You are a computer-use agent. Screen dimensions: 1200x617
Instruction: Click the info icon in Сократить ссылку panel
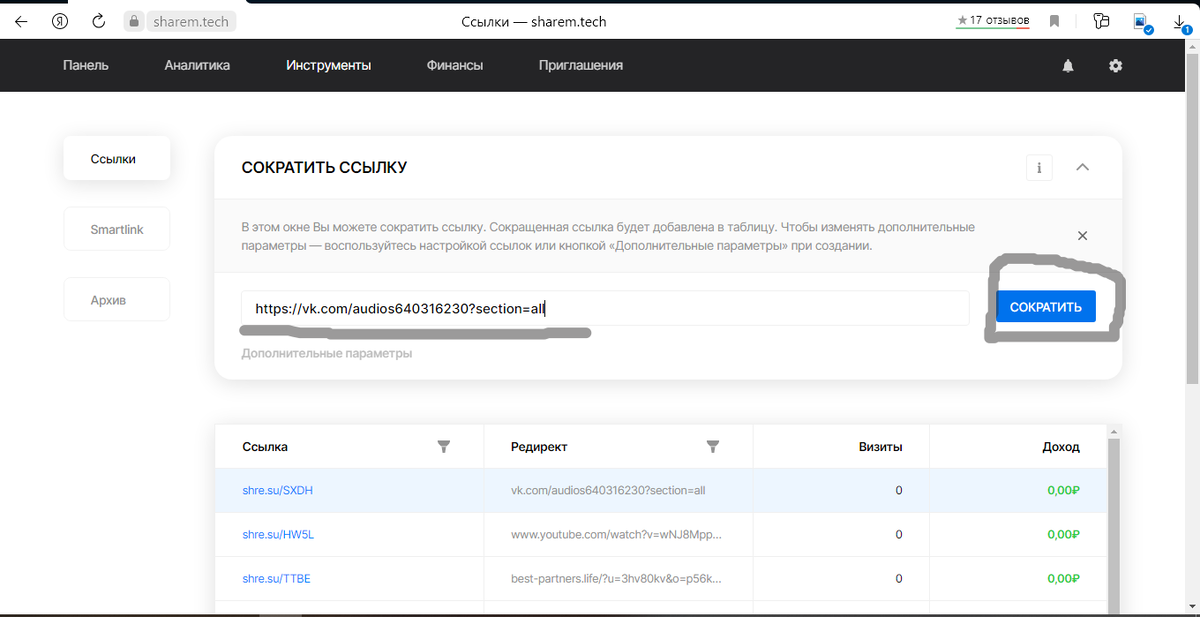pyautogui.click(x=1039, y=168)
